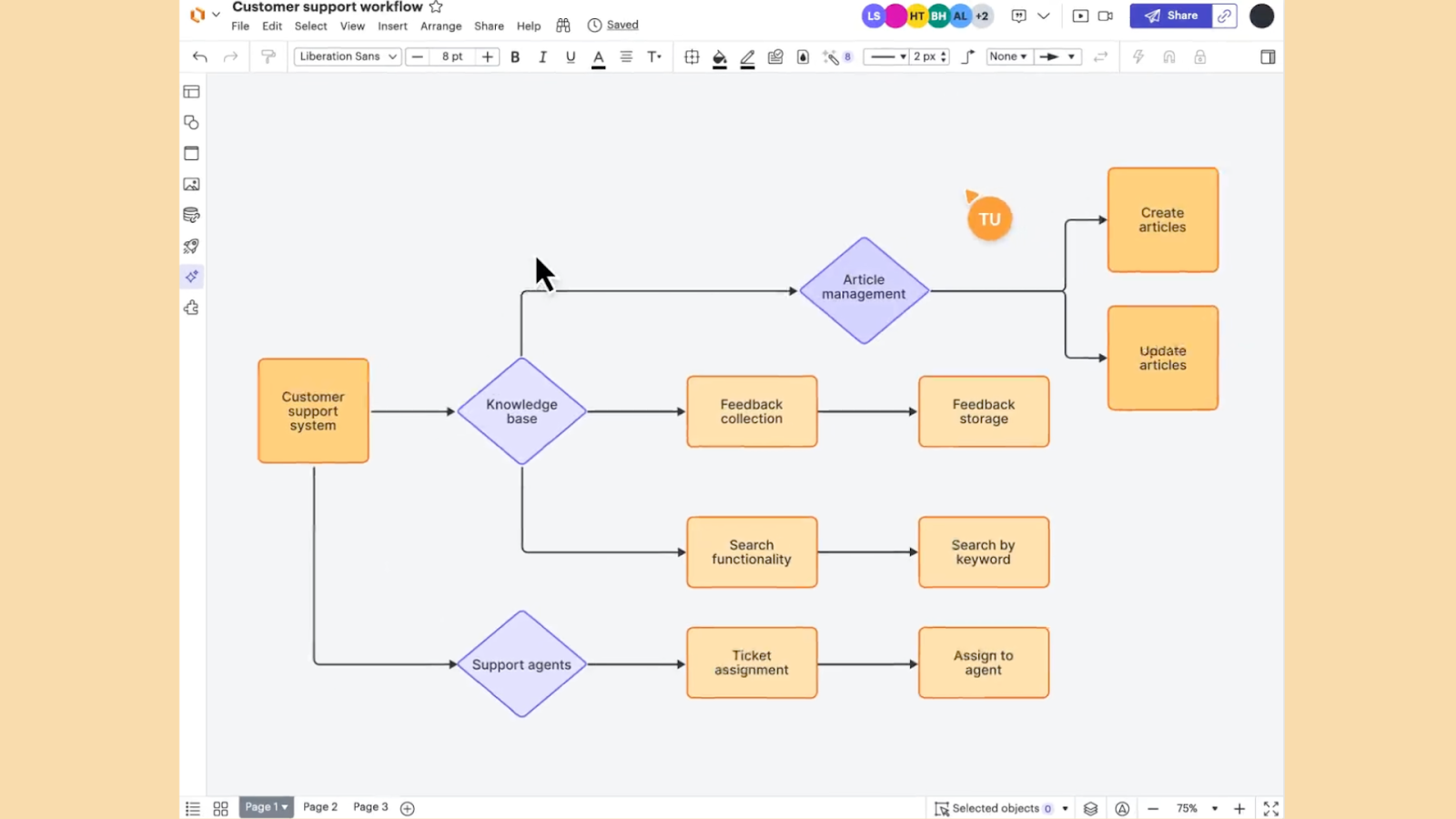
Task: Open the None start arrow dropdown
Action: [x=1009, y=56]
